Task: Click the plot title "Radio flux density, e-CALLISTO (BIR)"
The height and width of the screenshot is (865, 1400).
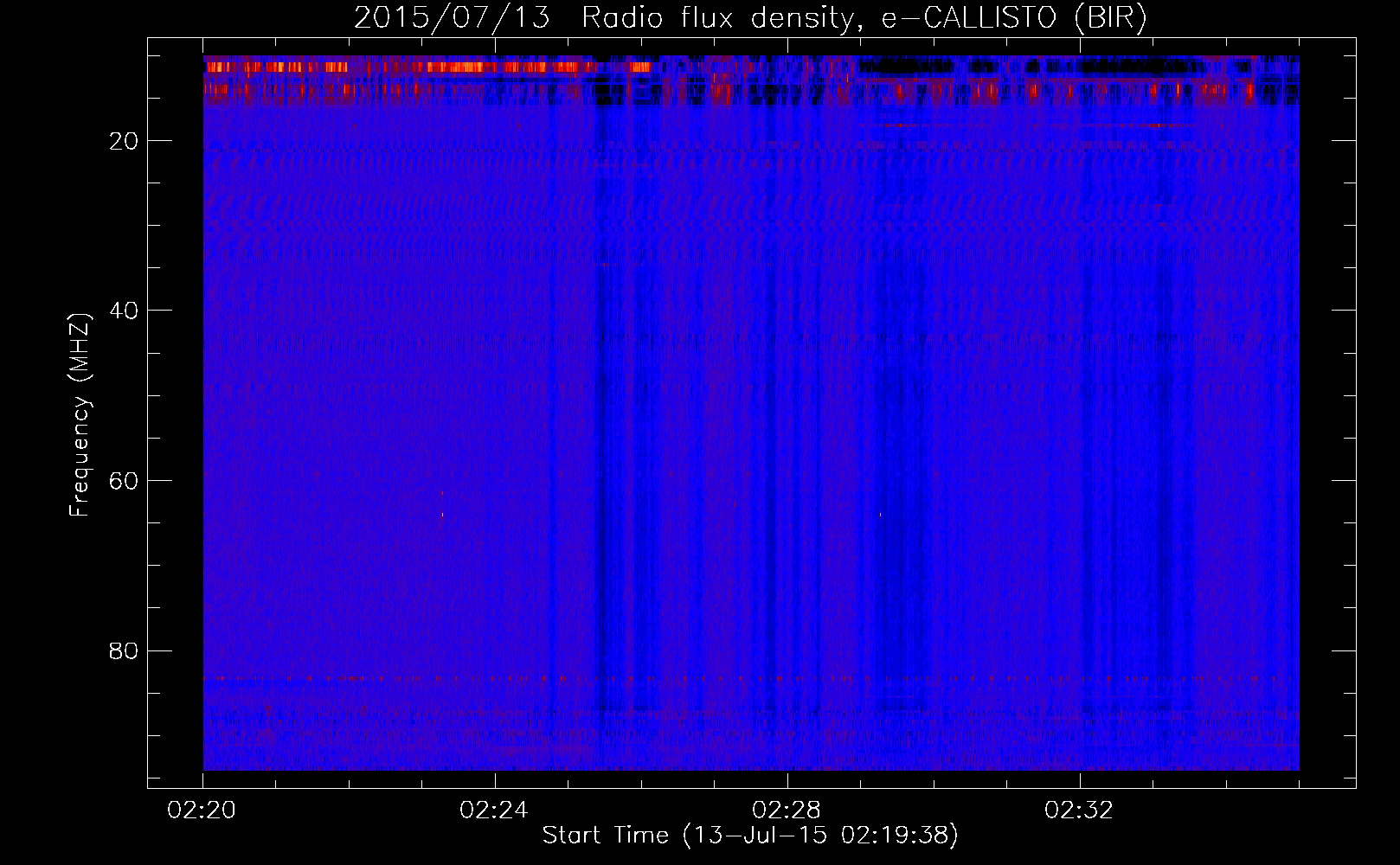Action: click(864, 18)
